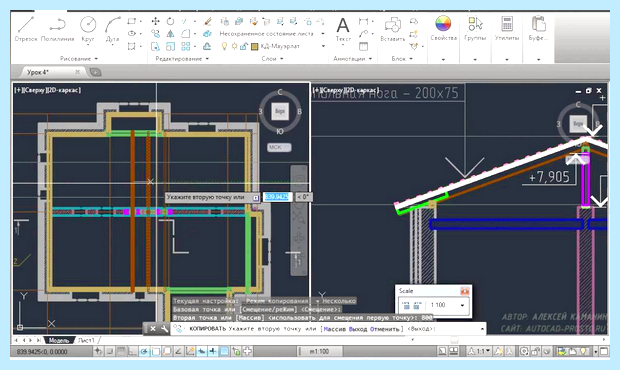Close the command line with X button
The image size is (620, 370).
[153, 328]
